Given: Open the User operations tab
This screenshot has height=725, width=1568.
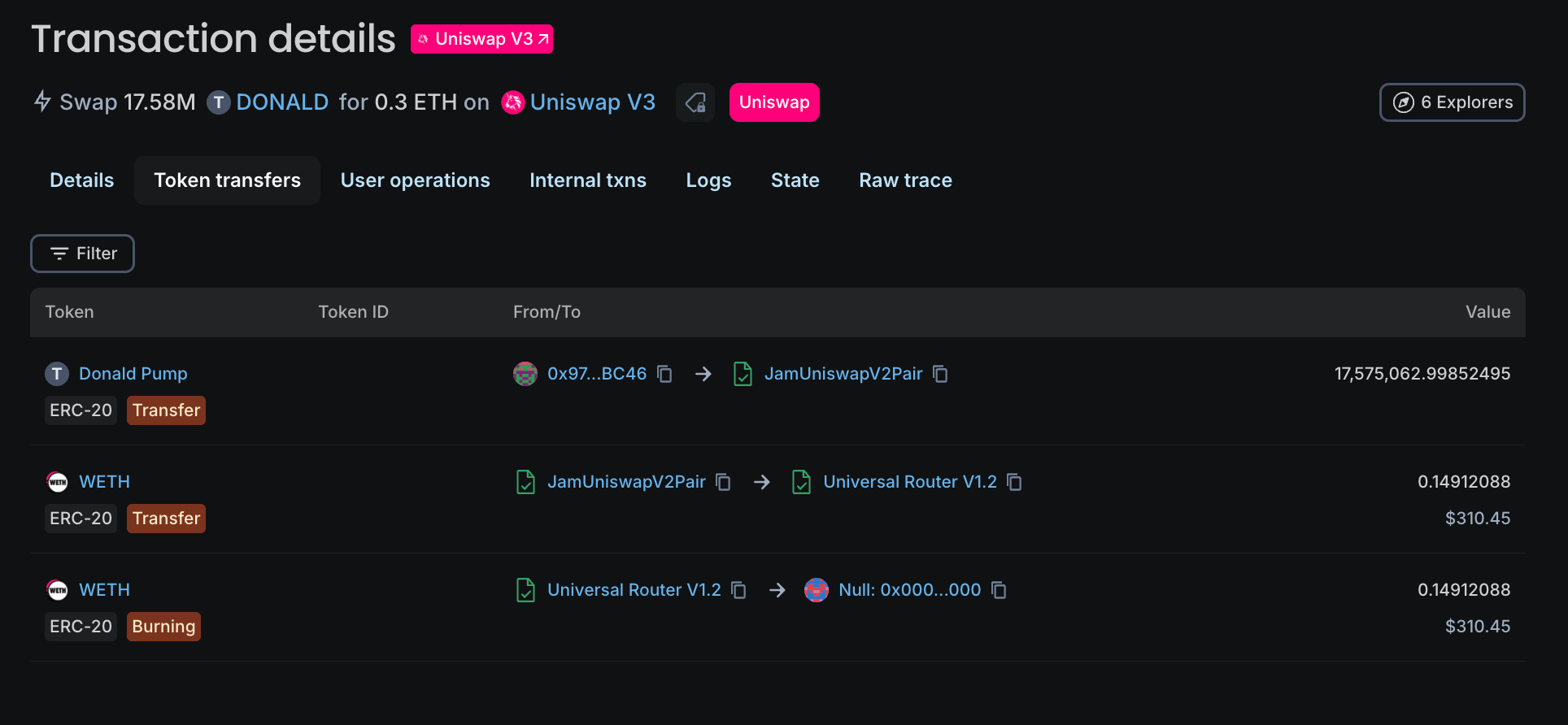Looking at the screenshot, I should [x=416, y=180].
